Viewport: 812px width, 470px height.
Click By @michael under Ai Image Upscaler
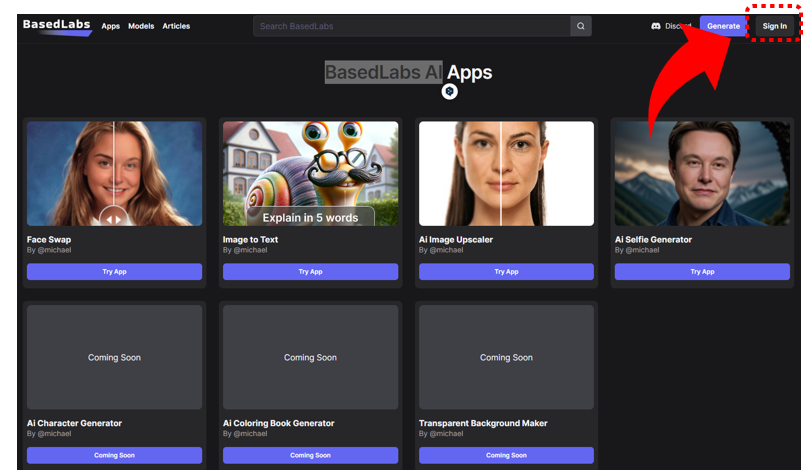[x=441, y=250]
